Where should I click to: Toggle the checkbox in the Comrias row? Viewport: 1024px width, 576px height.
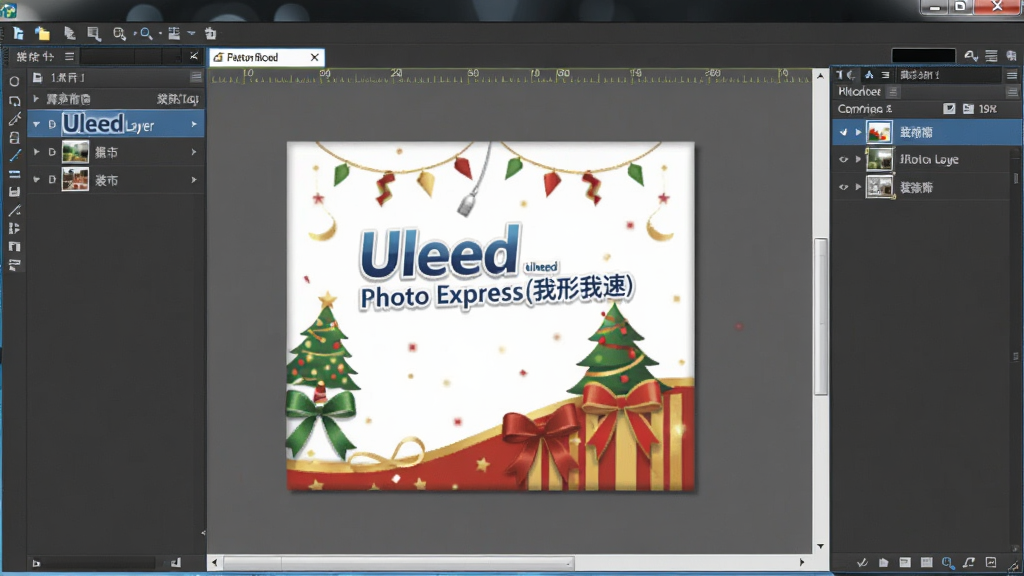(949, 108)
